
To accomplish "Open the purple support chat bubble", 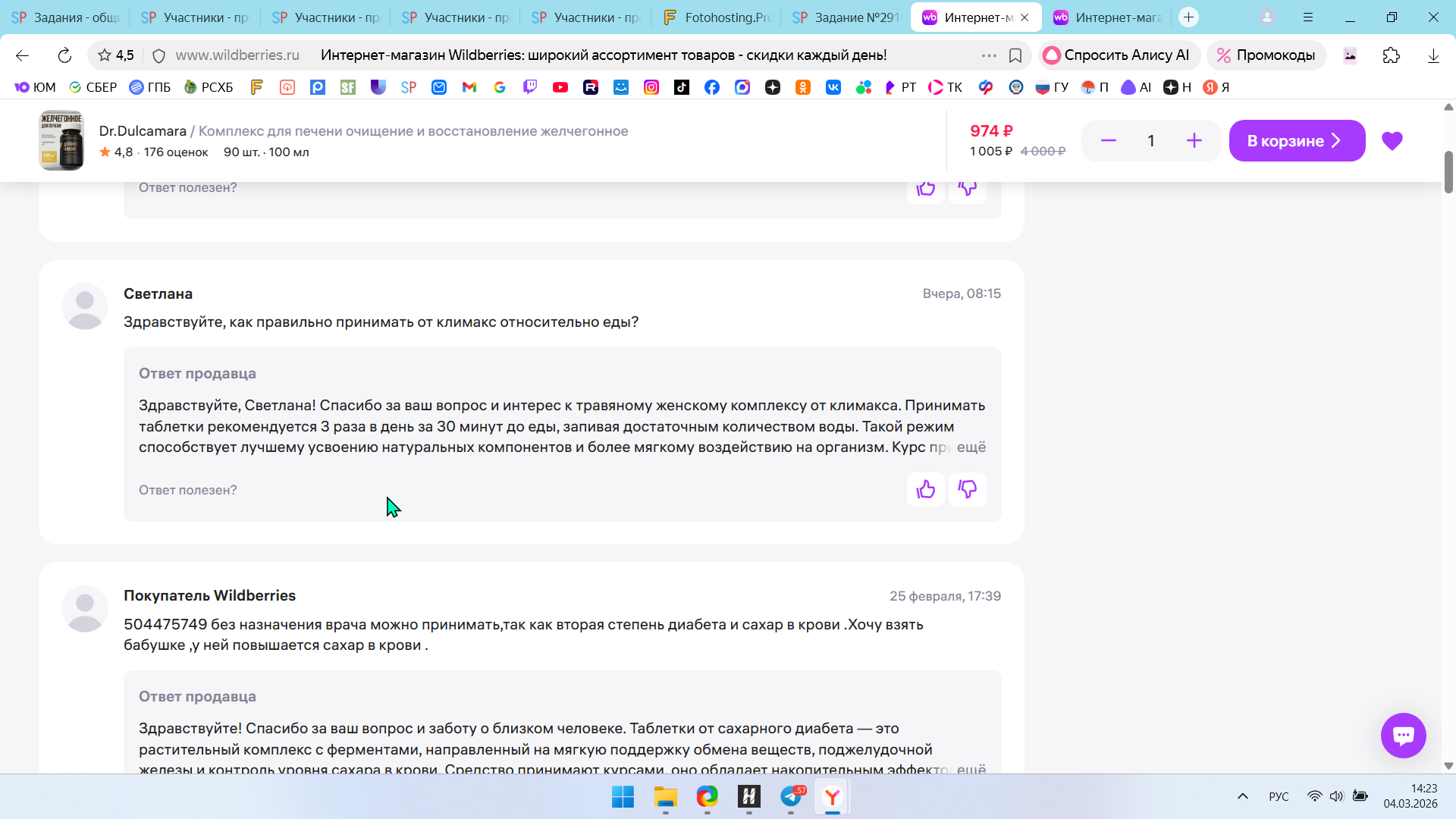I will point(1403,736).
